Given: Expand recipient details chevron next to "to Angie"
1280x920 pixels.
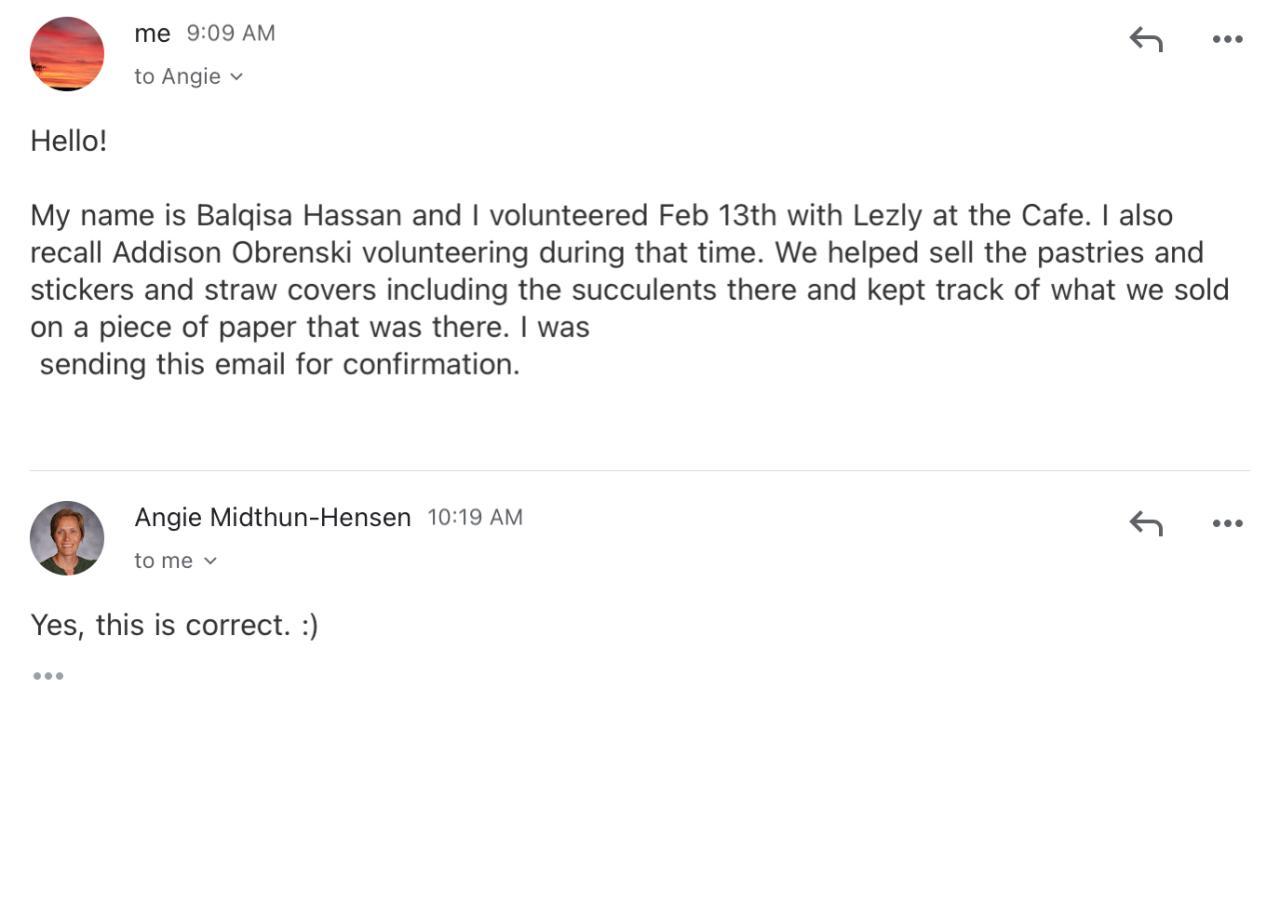Looking at the screenshot, I should click(237, 77).
